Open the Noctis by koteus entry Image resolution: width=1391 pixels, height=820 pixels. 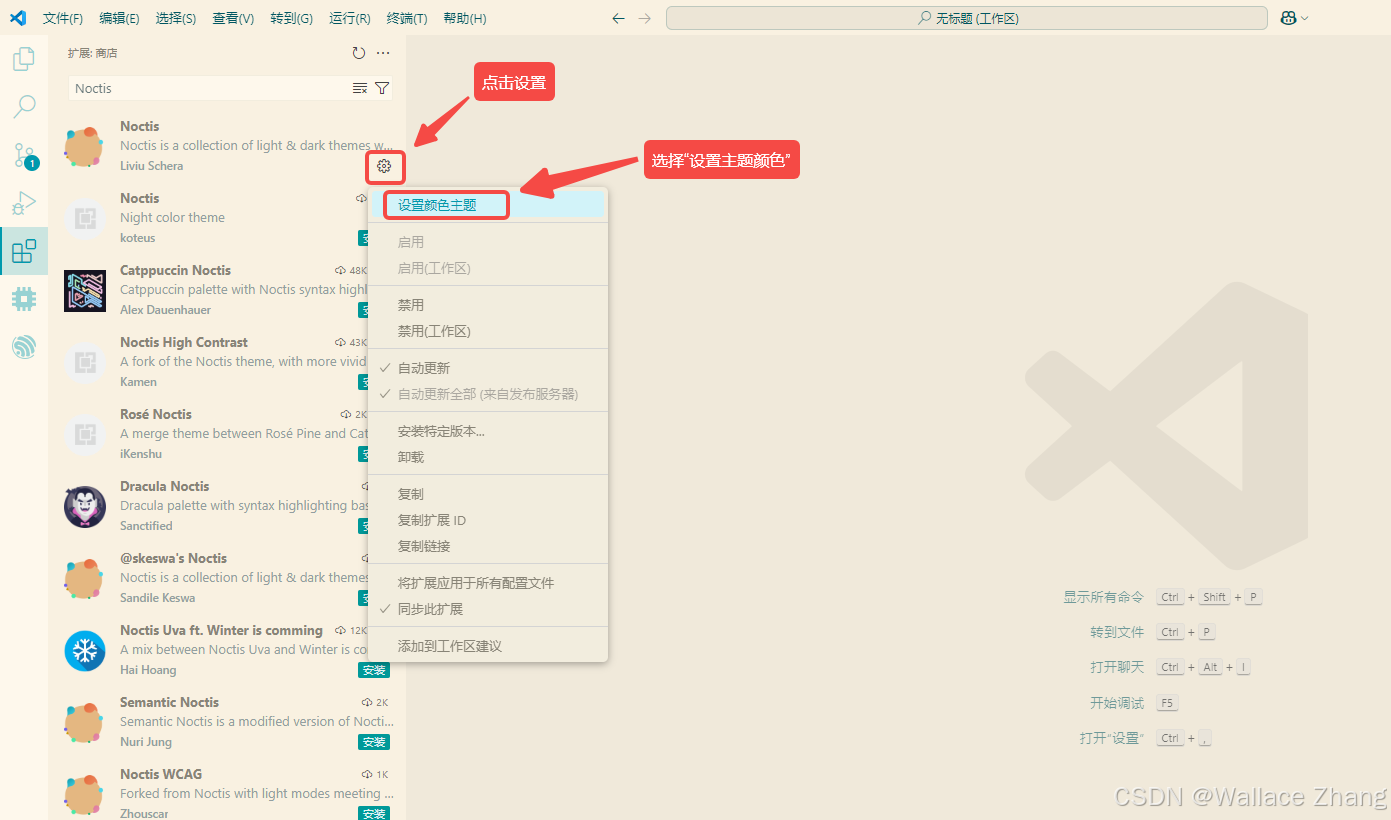tap(208, 218)
